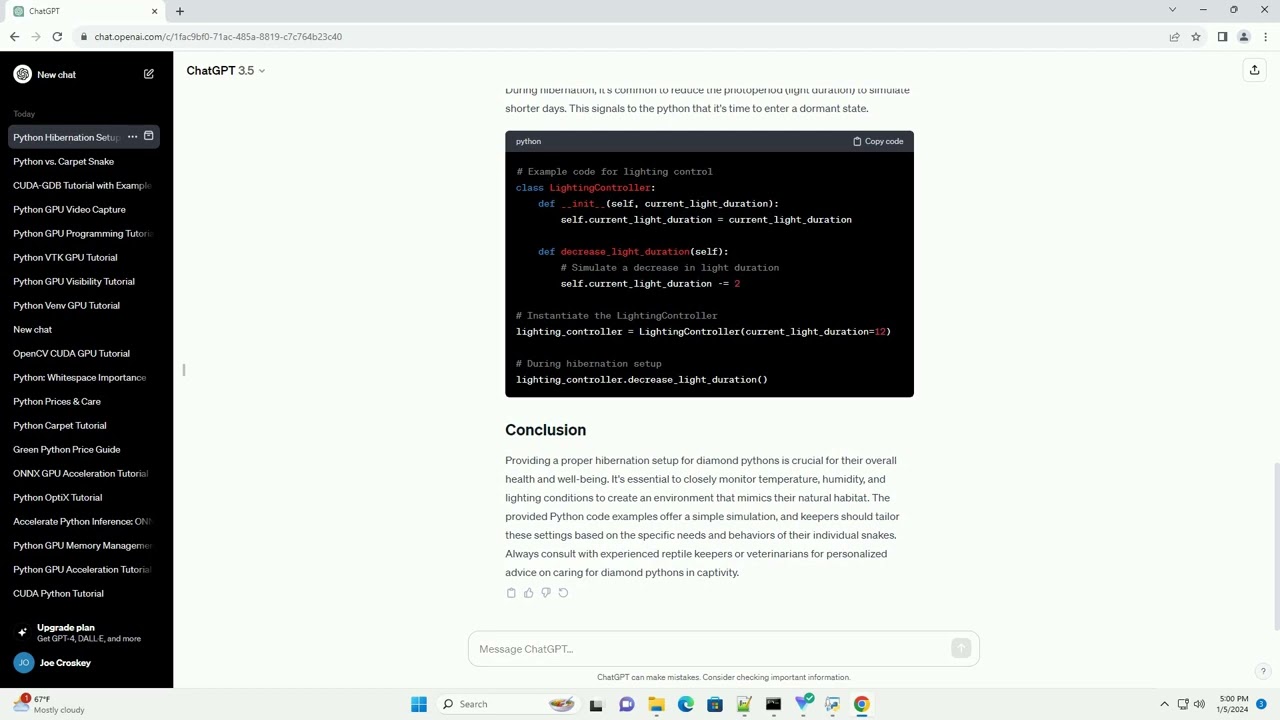Open File Explorer from taskbar
The width and height of the screenshot is (1280, 720).
pos(656,704)
